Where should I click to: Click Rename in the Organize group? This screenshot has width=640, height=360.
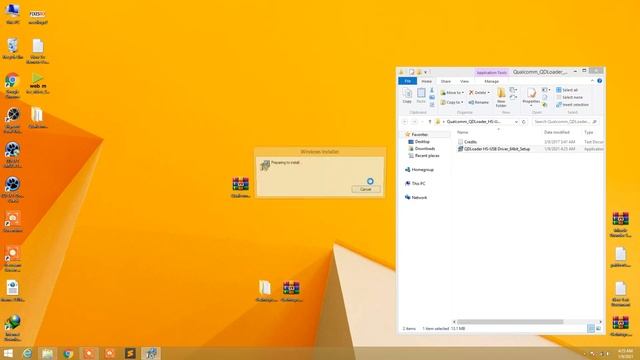pos(478,102)
